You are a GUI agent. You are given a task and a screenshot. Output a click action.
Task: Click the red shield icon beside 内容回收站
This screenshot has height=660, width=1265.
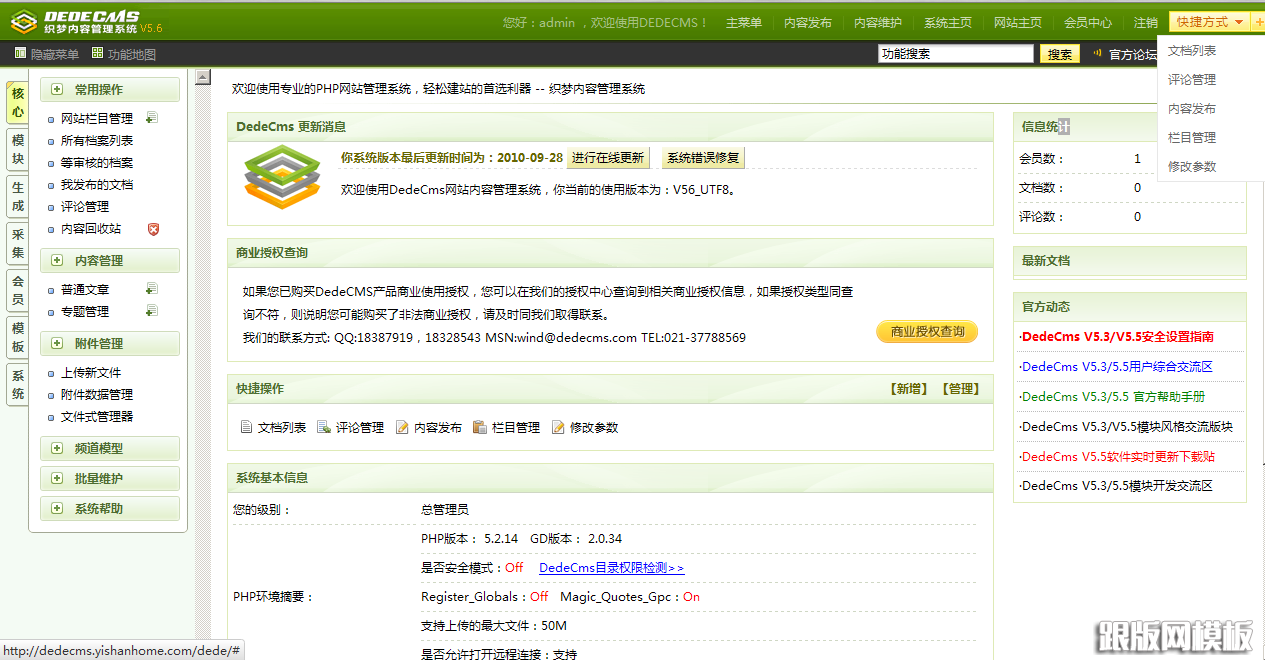tap(153, 229)
